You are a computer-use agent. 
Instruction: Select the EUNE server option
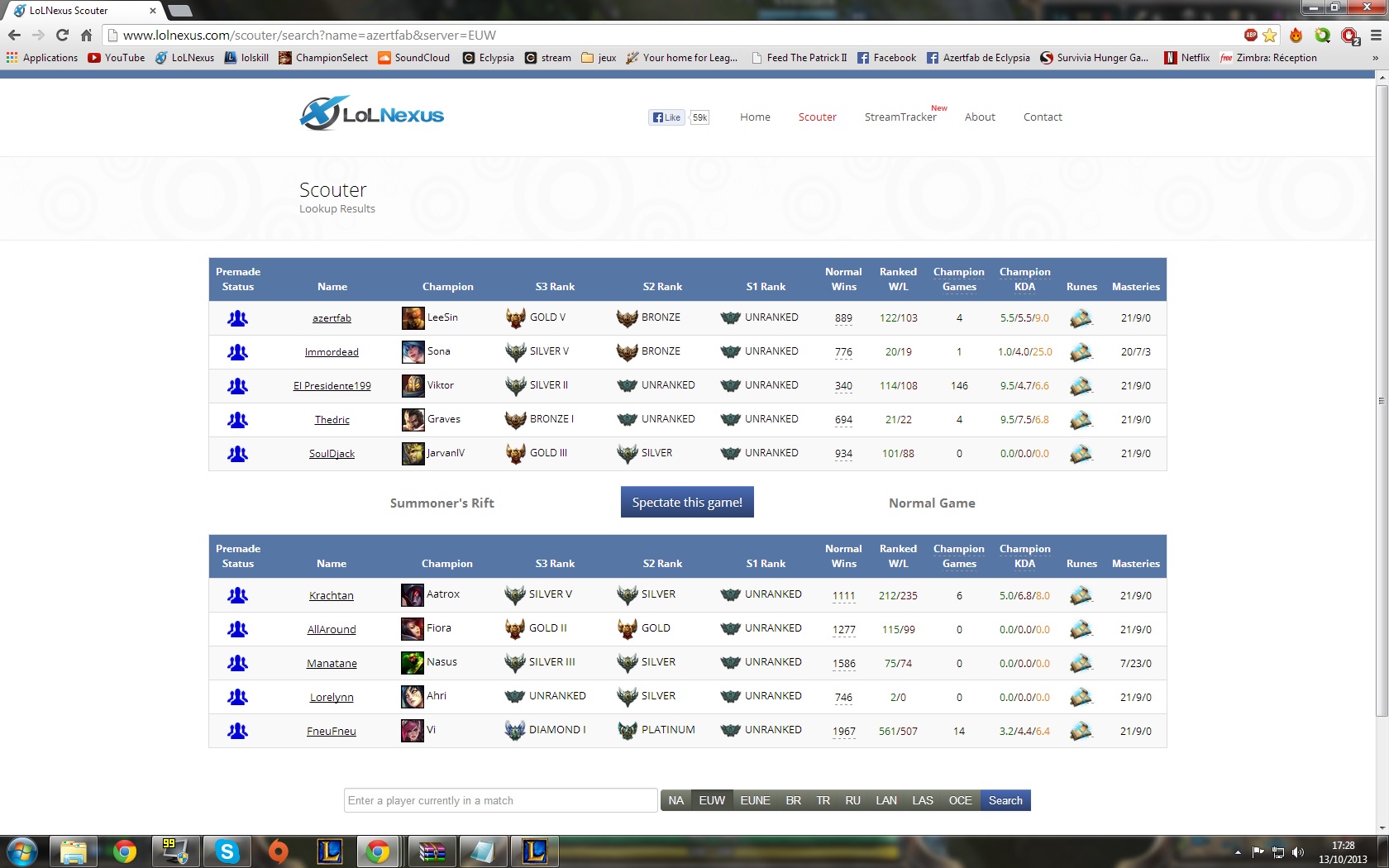[755, 800]
